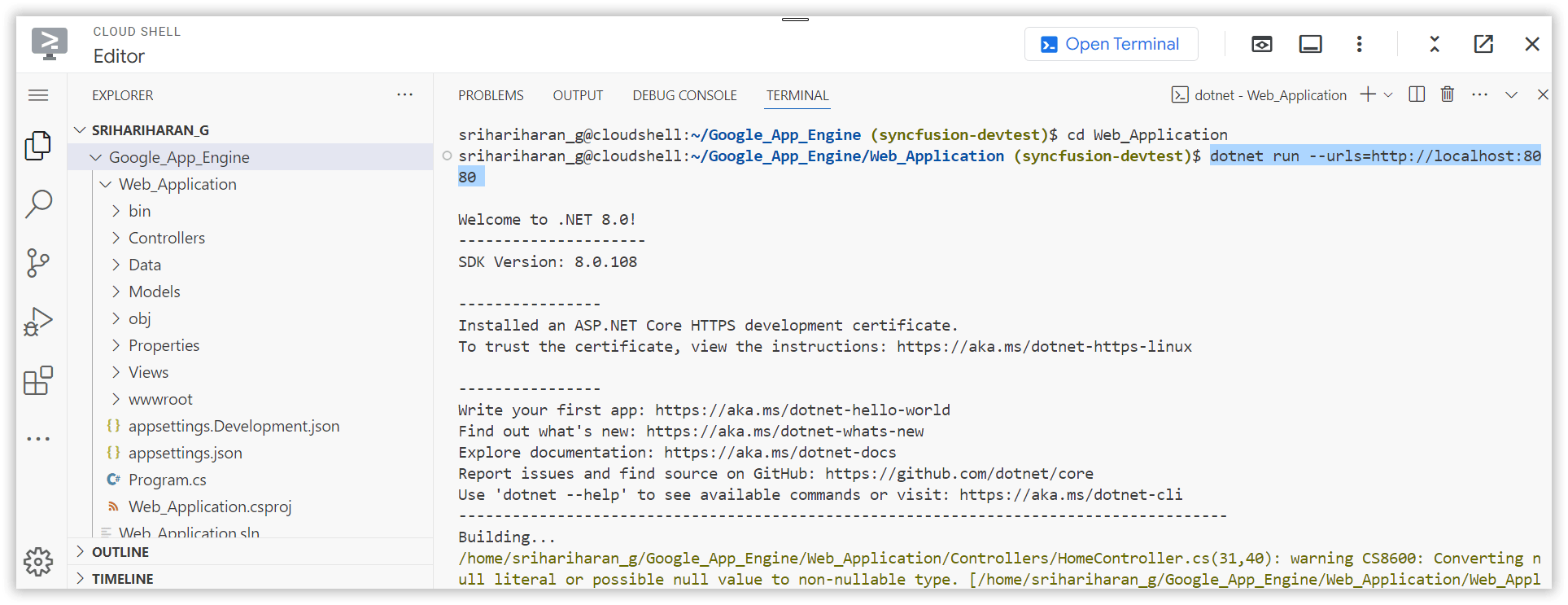Toggle the editor layout panel icon
The image size is (1568, 605).
click(x=1310, y=44)
